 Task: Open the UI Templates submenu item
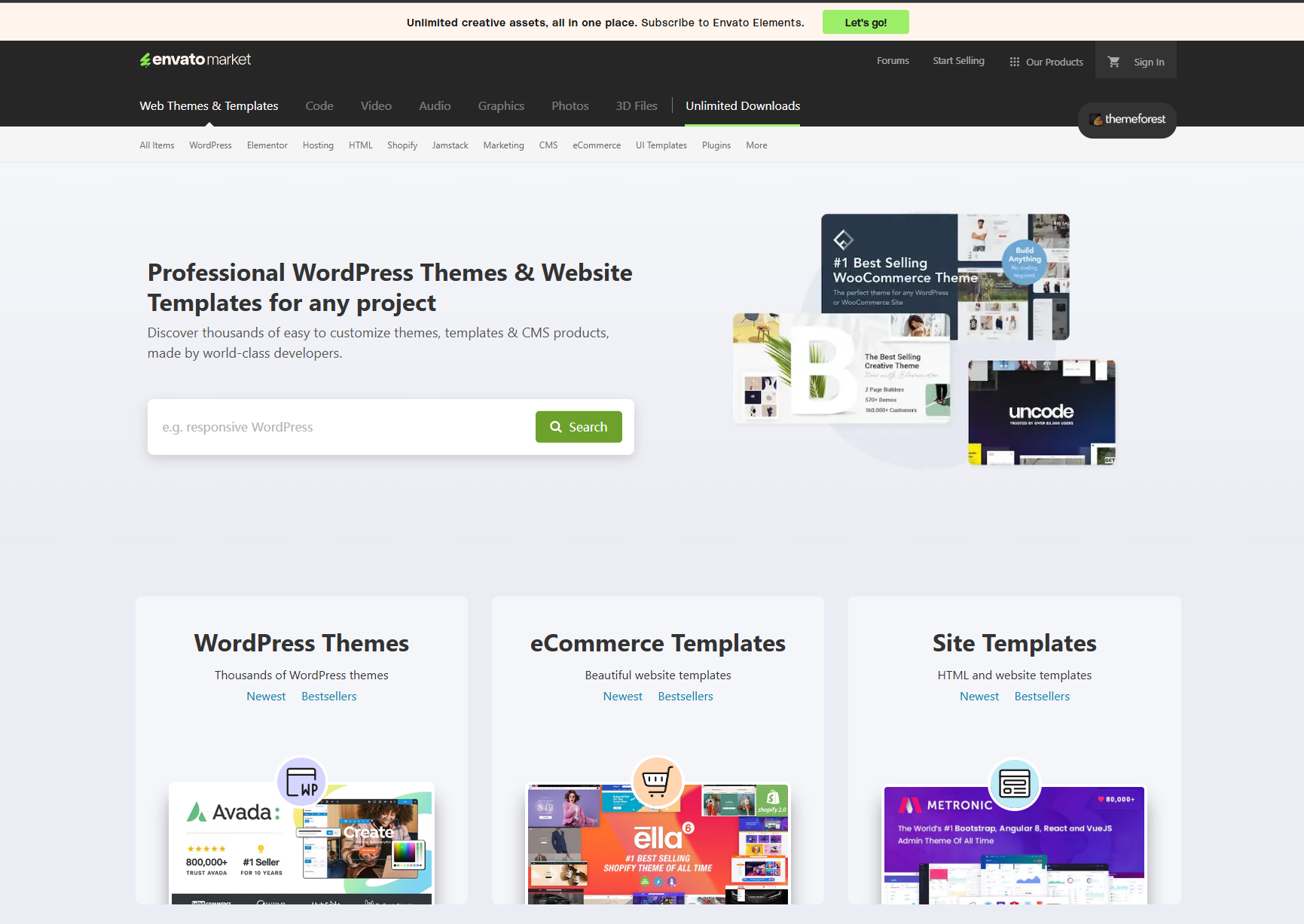[x=661, y=145]
